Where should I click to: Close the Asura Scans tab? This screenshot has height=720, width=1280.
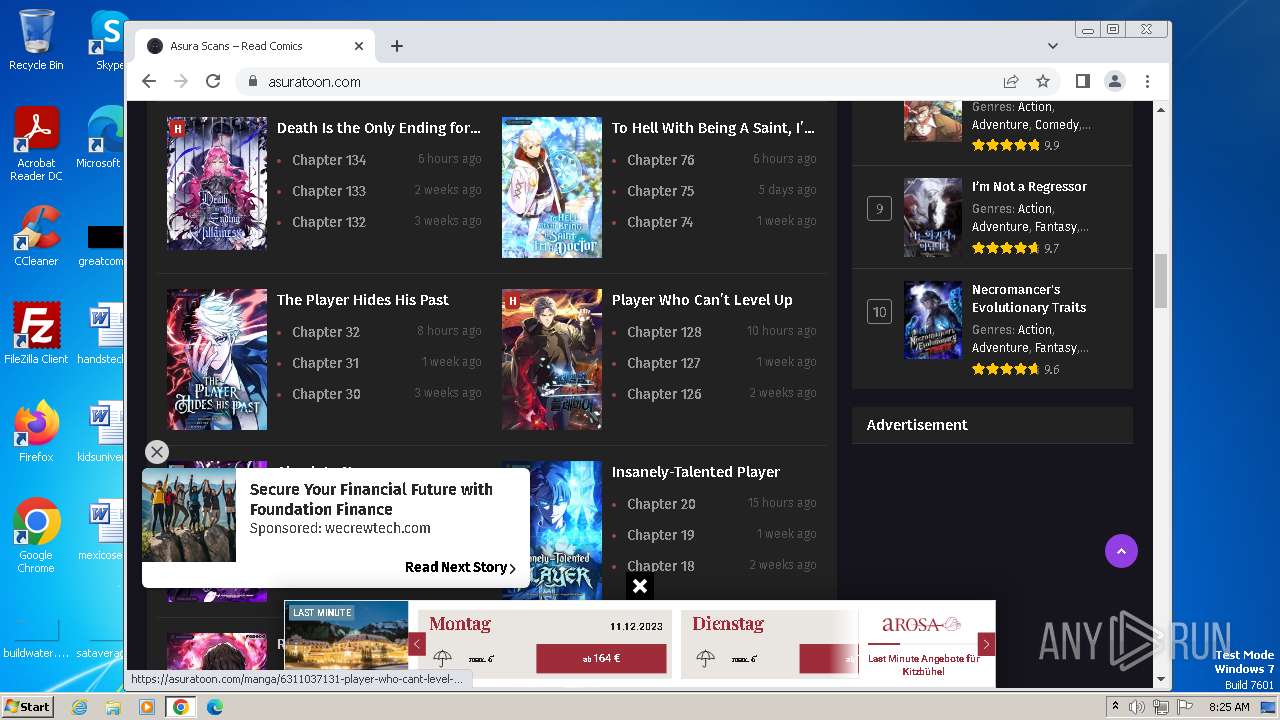click(x=359, y=46)
